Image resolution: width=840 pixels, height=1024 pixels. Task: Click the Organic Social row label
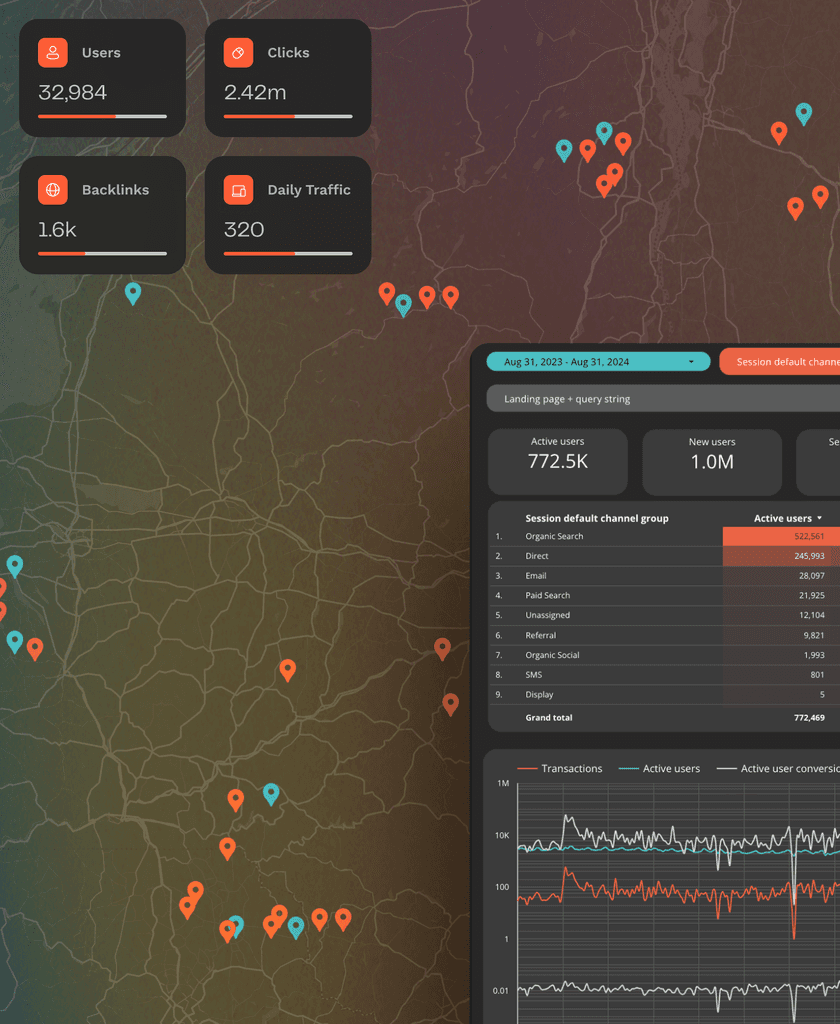[x=552, y=655]
